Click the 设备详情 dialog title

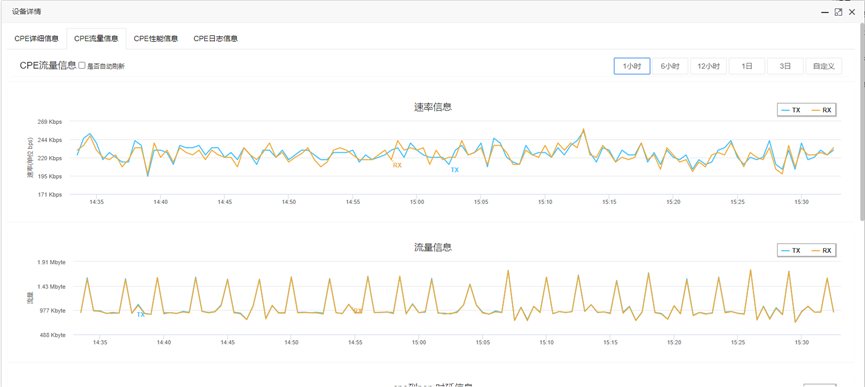click(26, 12)
